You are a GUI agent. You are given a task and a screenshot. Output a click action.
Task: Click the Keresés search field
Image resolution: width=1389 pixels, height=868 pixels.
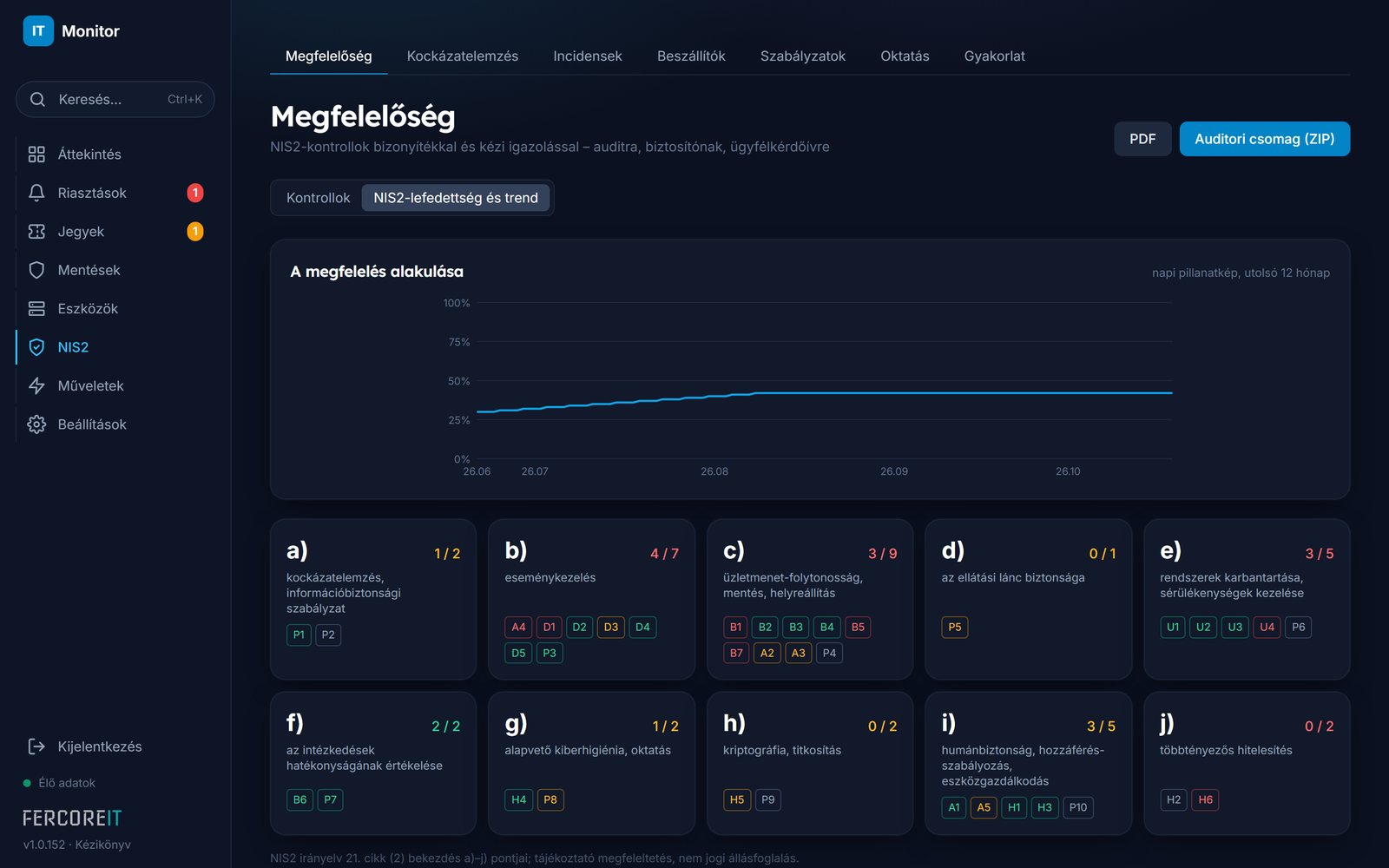click(x=115, y=100)
